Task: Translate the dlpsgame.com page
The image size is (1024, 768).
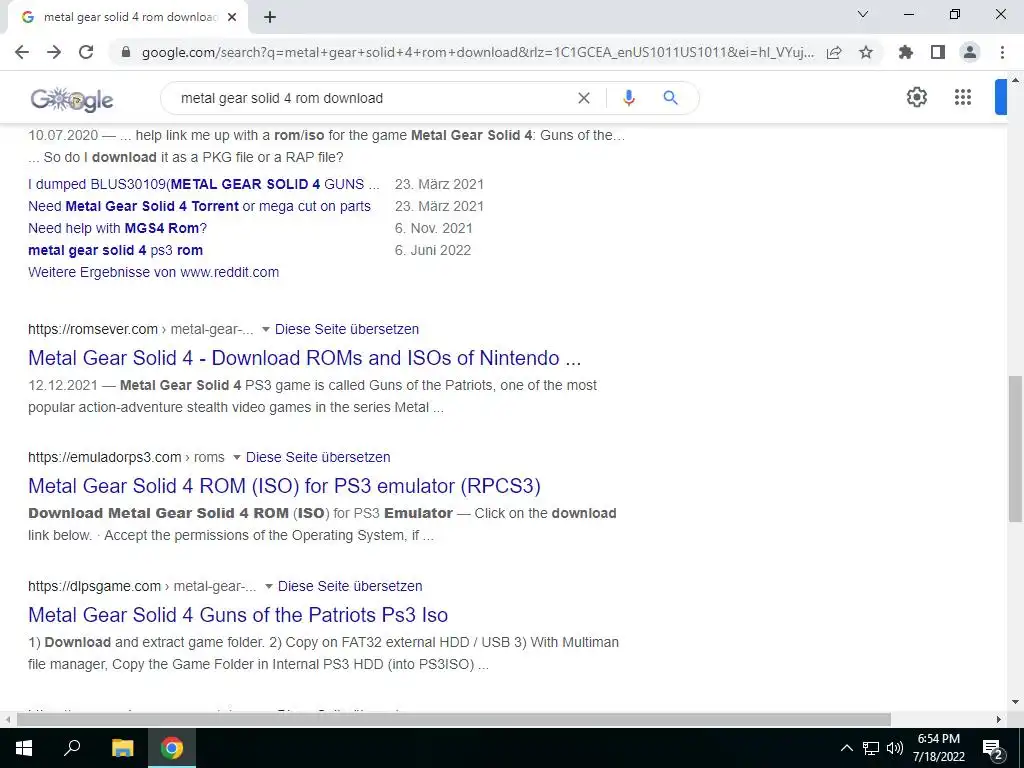Action: pyautogui.click(x=350, y=586)
